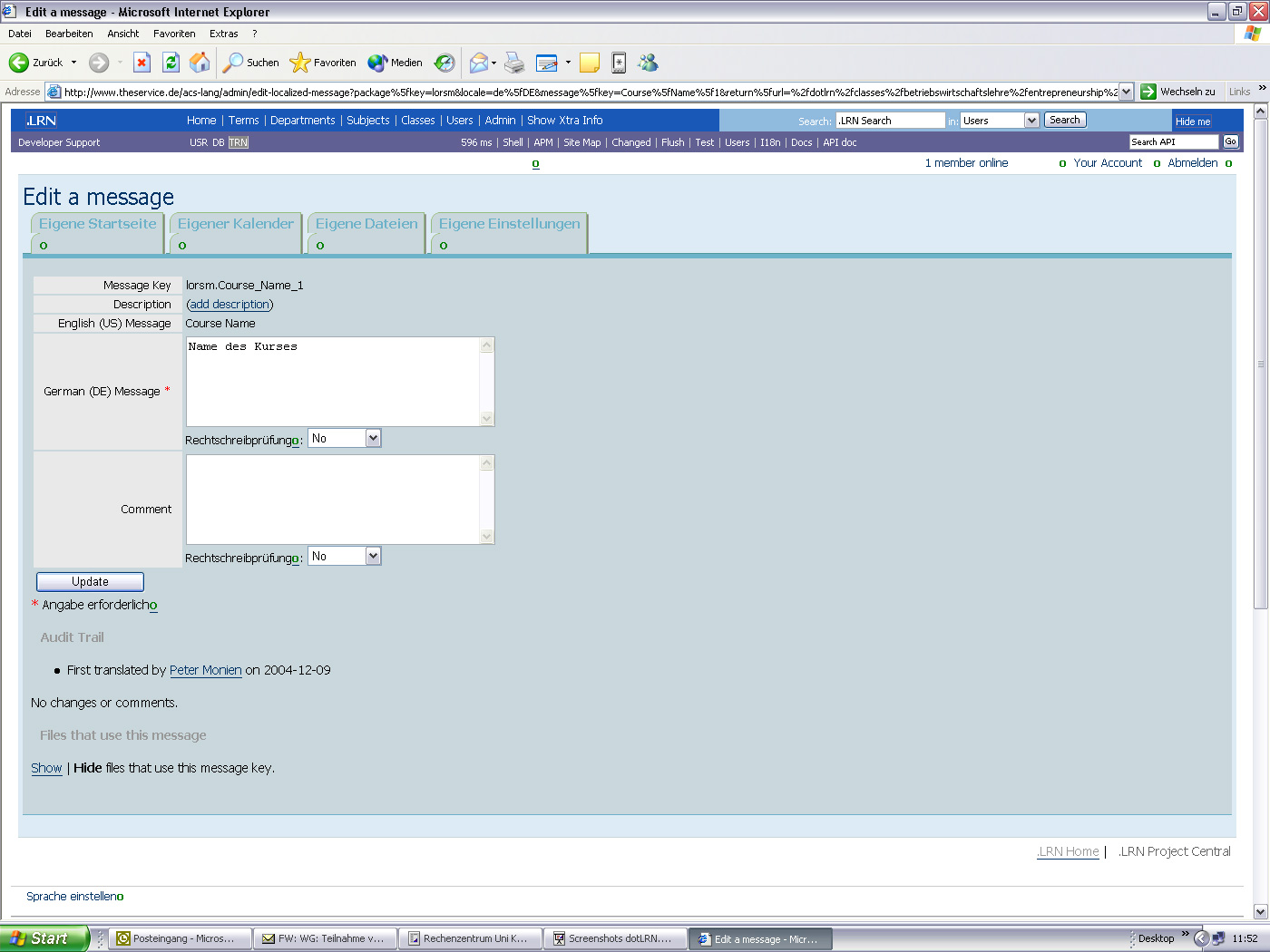This screenshot has height=952, width=1270.
Task: Click the Zurück navigation icon
Action: pyautogui.click(x=20, y=63)
